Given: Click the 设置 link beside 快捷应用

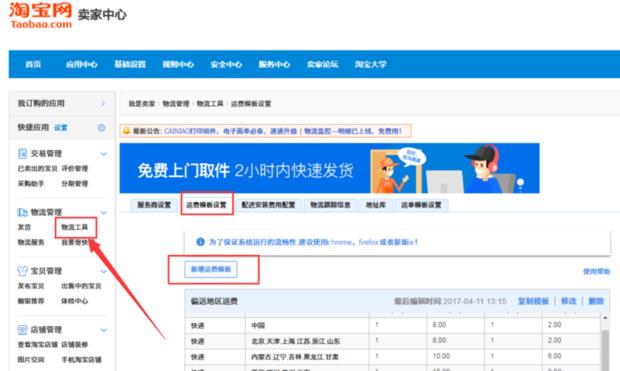Looking at the screenshot, I should pos(60,128).
